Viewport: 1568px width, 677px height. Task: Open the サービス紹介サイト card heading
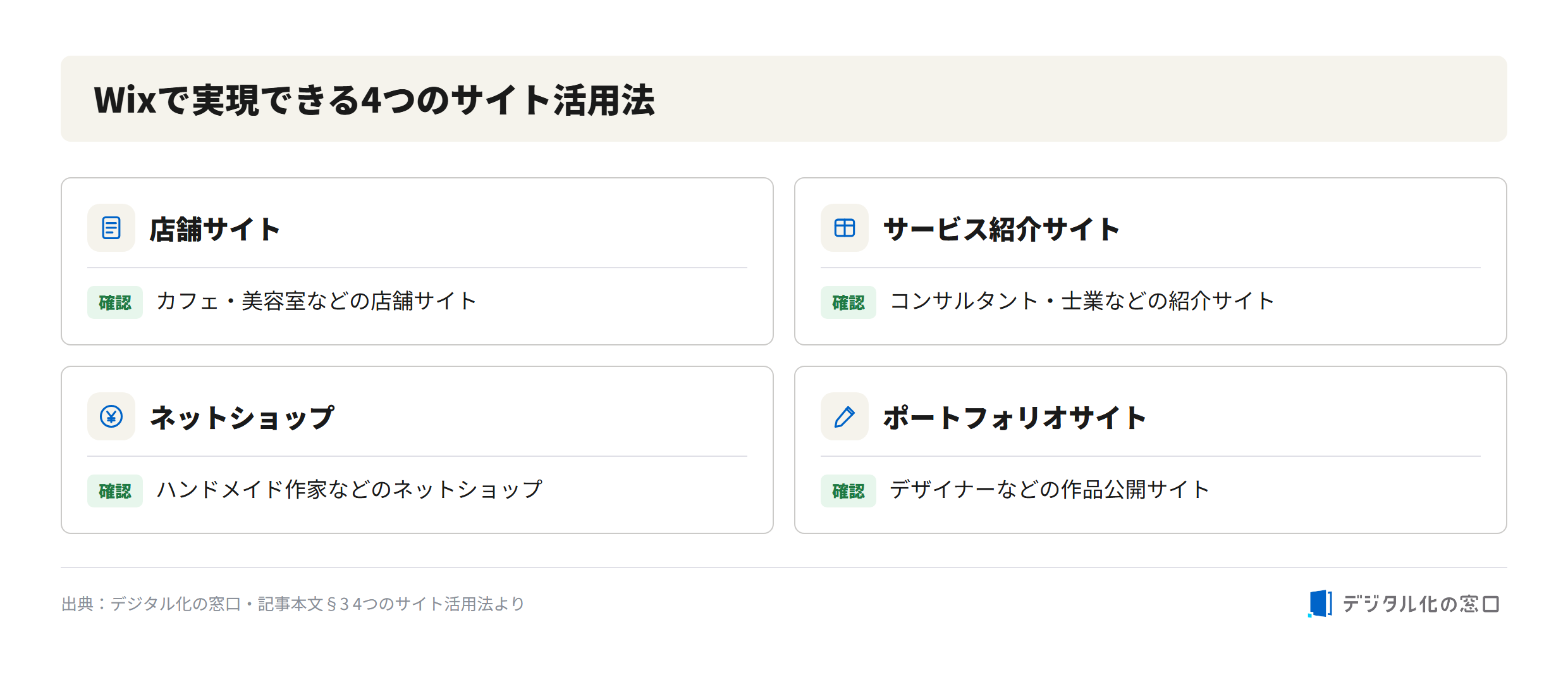1001,229
